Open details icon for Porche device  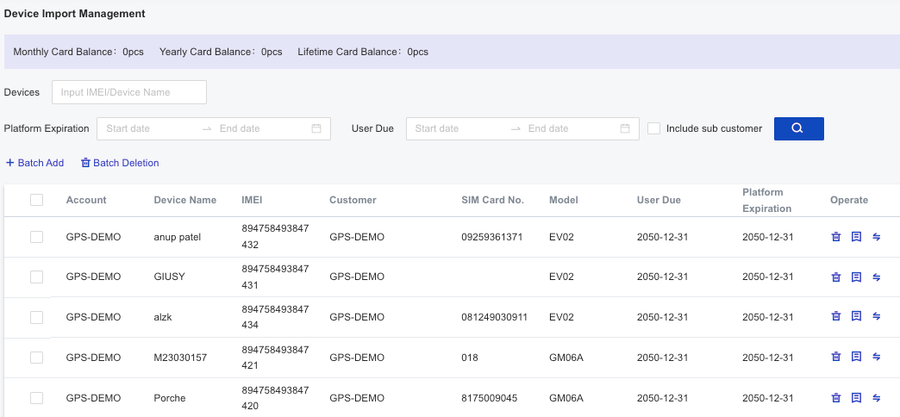[856, 397]
